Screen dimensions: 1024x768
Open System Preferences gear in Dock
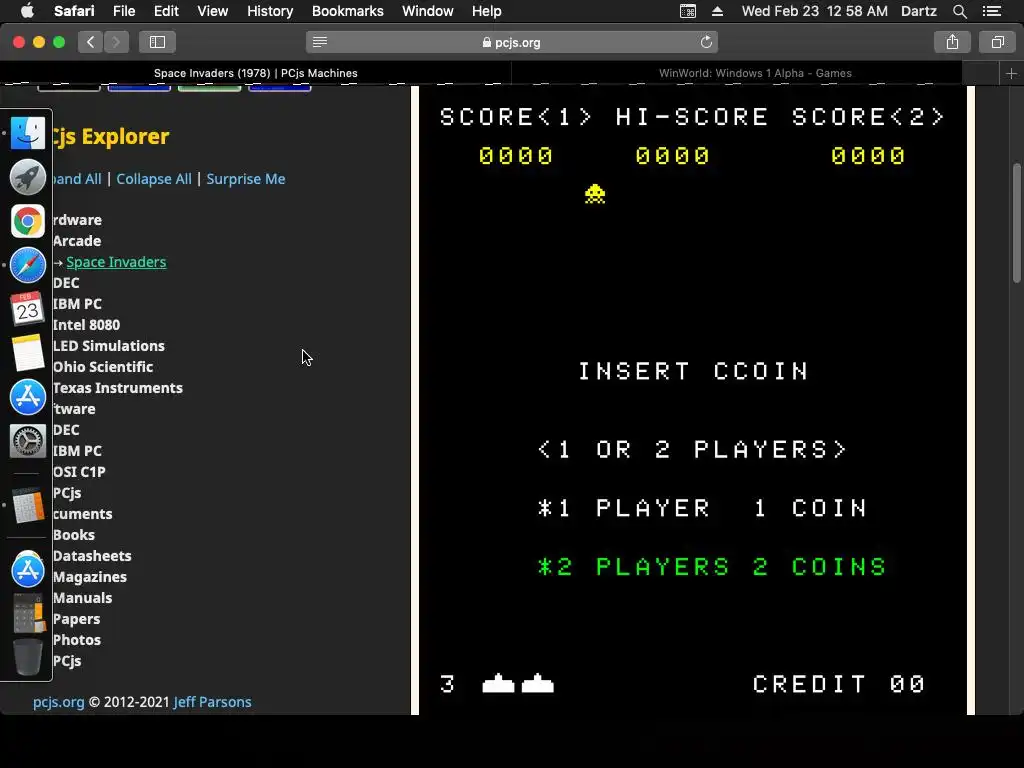pyautogui.click(x=27, y=441)
